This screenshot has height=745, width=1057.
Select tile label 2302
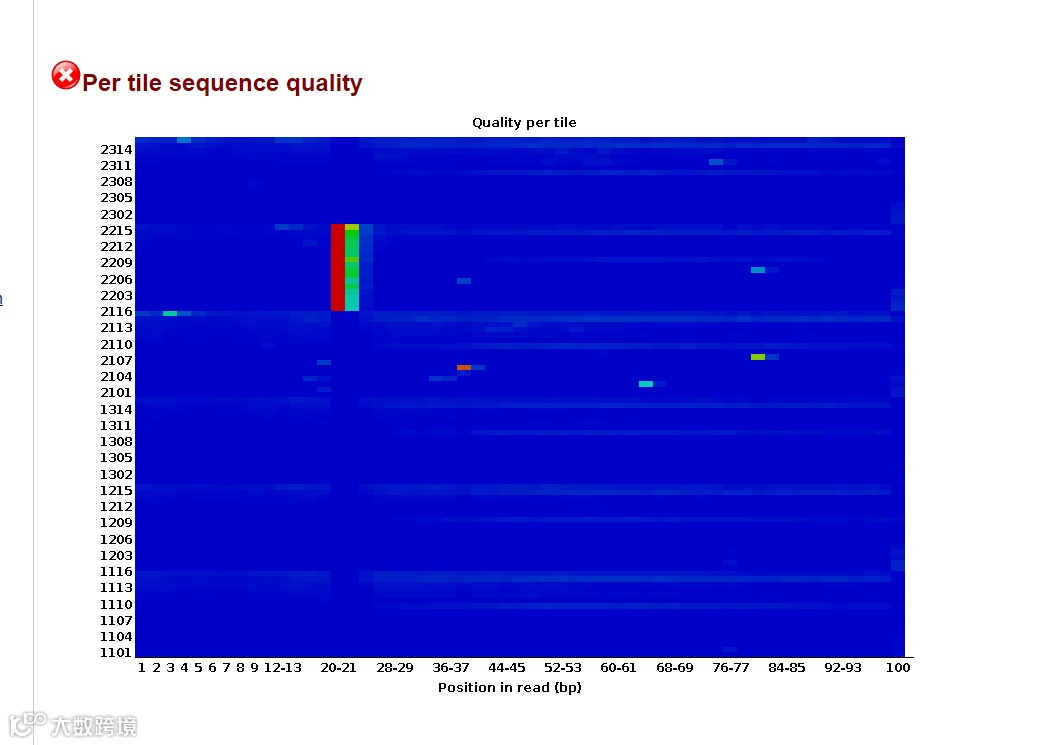pos(116,214)
